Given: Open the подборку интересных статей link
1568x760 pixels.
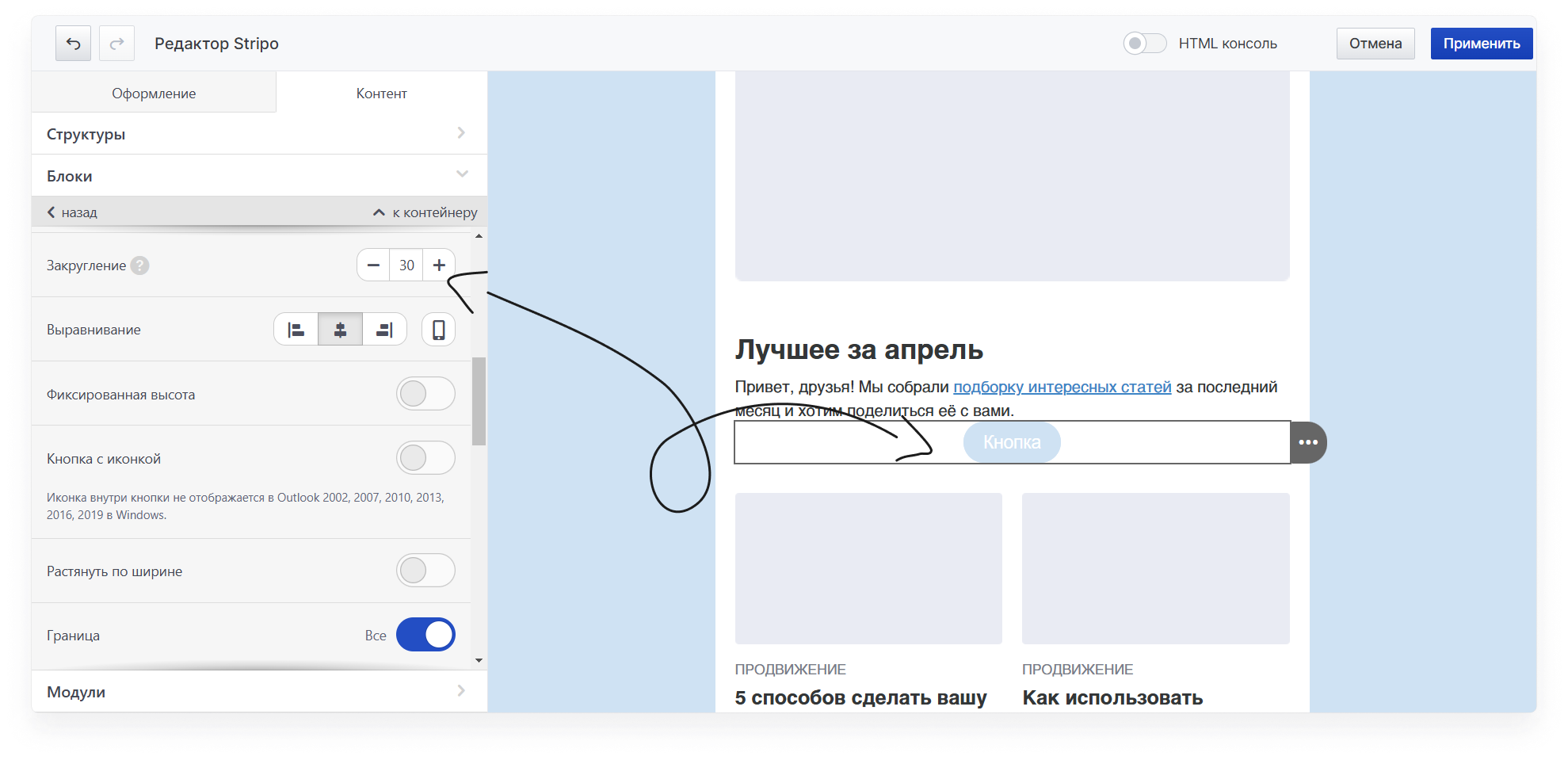Looking at the screenshot, I should [x=1062, y=387].
